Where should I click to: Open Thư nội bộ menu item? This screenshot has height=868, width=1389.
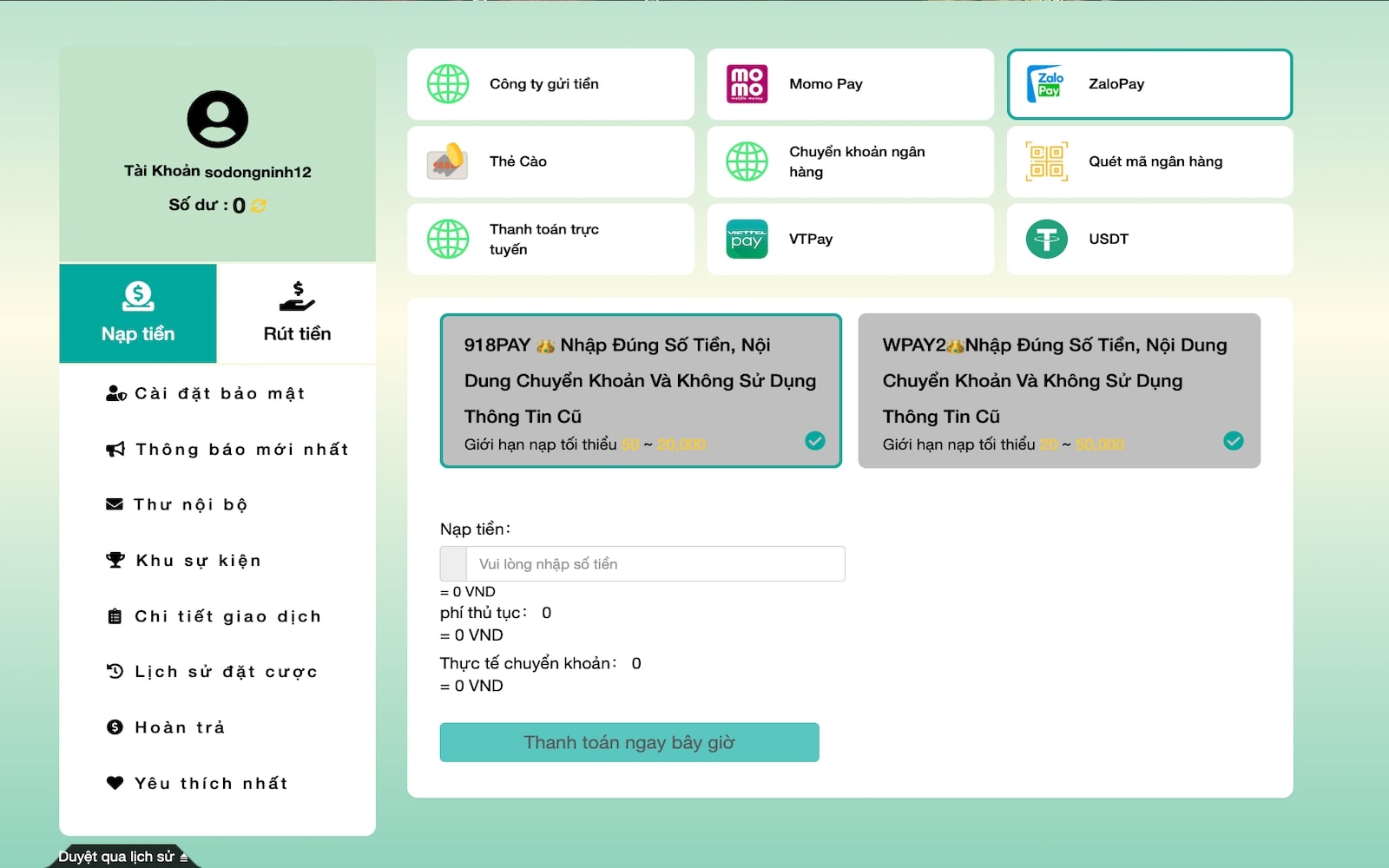pos(177,504)
